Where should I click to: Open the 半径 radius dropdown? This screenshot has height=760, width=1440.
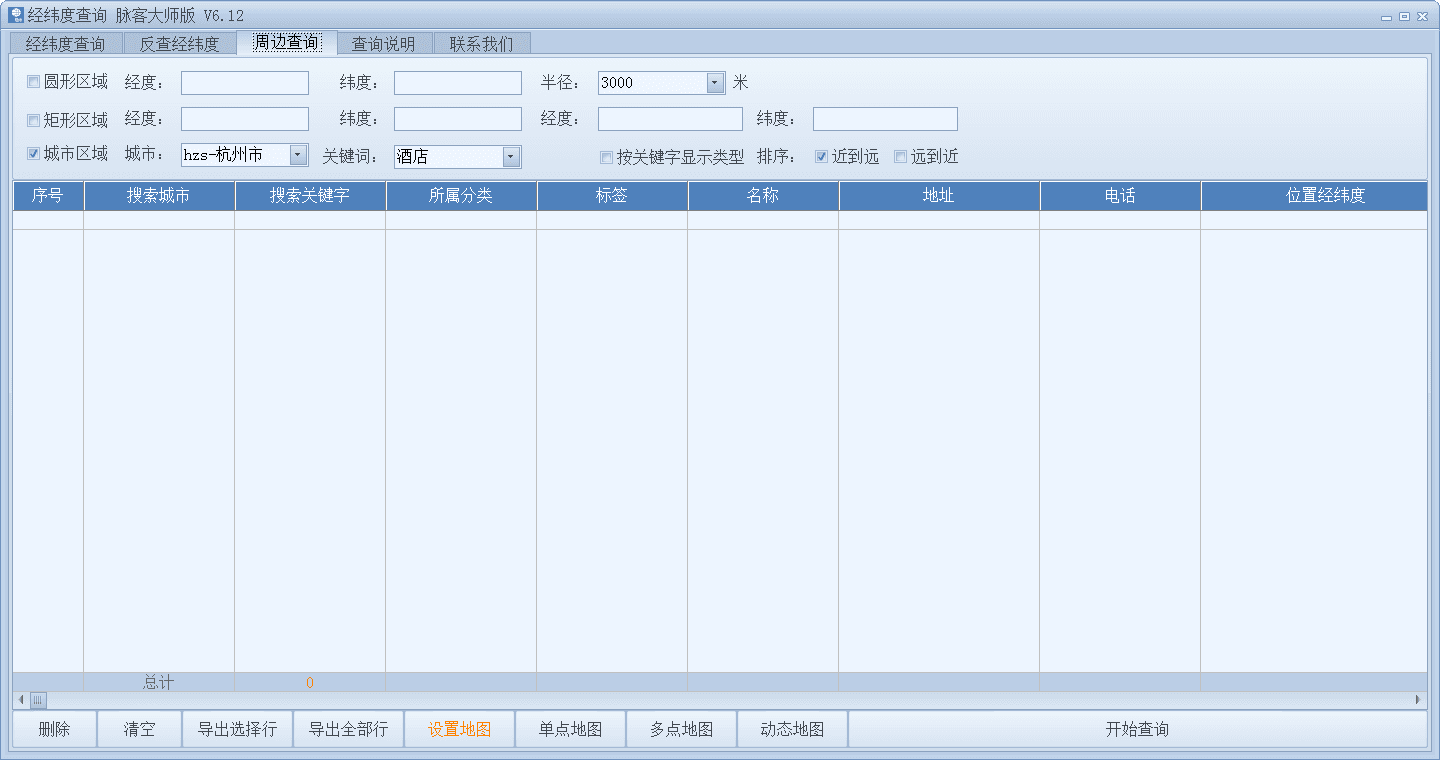coord(715,83)
